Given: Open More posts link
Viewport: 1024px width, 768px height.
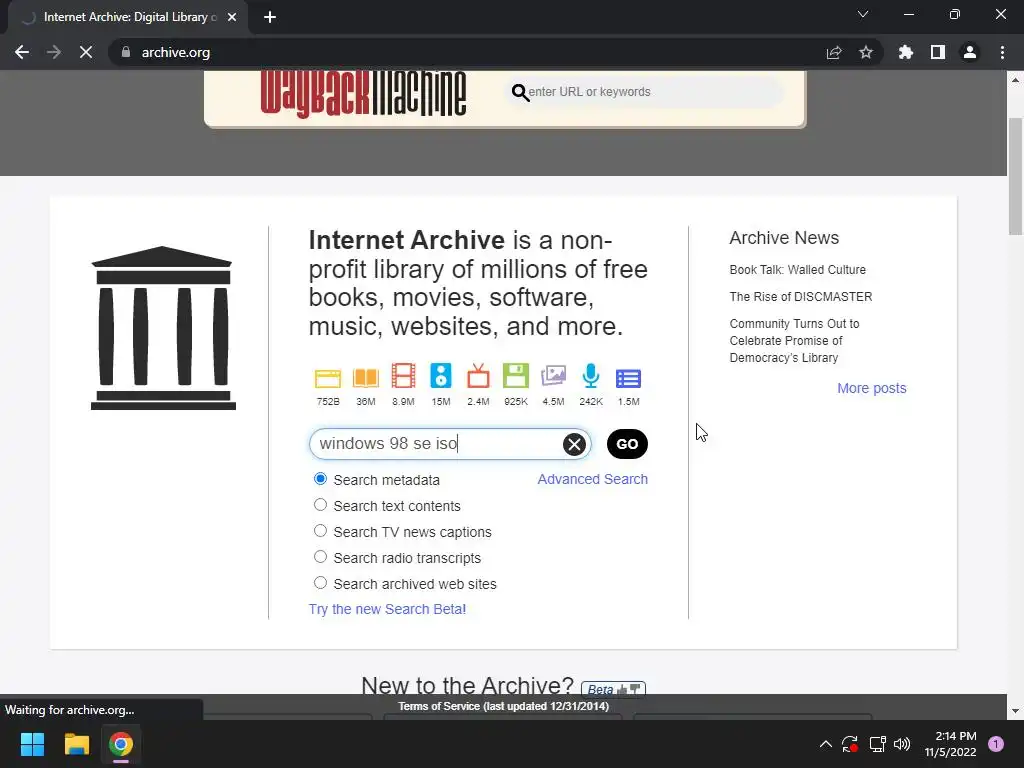Looking at the screenshot, I should 872,388.
